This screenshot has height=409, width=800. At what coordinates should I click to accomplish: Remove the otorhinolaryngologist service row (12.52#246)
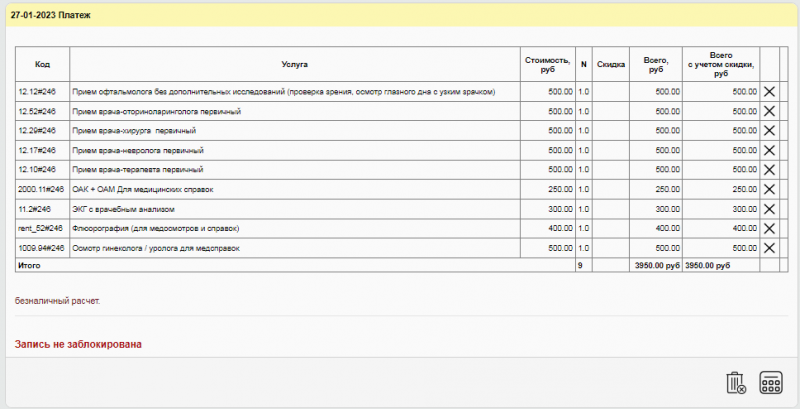click(769, 111)
